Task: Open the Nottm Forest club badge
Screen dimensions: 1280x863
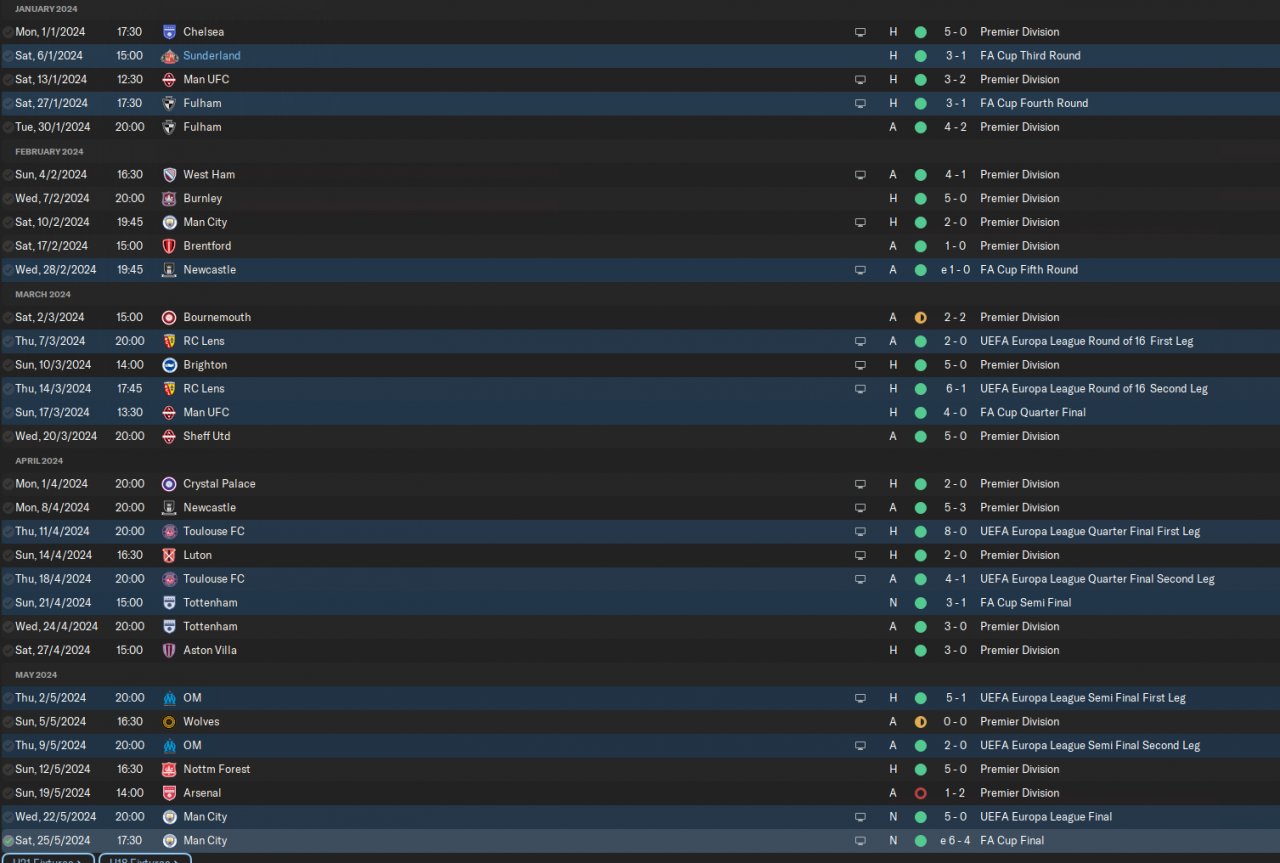Action: click(x=169, y=770)
